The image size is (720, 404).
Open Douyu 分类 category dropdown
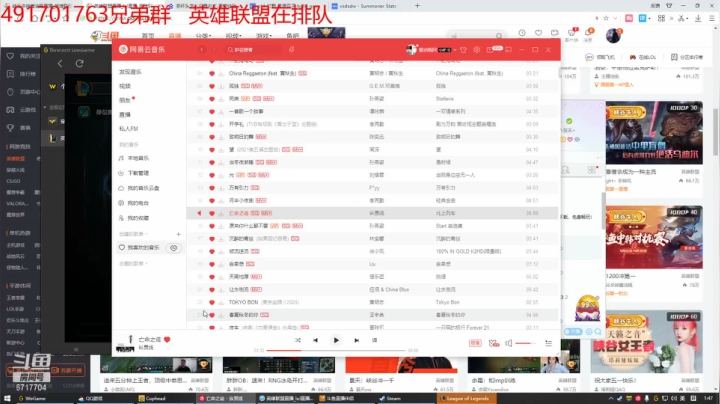pos(203,36)
